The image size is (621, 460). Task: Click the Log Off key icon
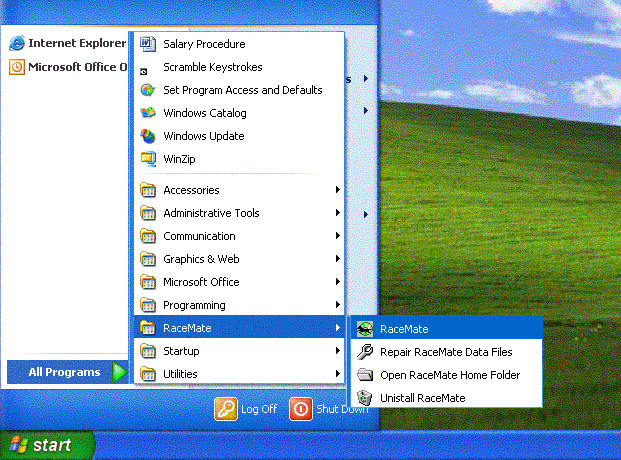226,409
